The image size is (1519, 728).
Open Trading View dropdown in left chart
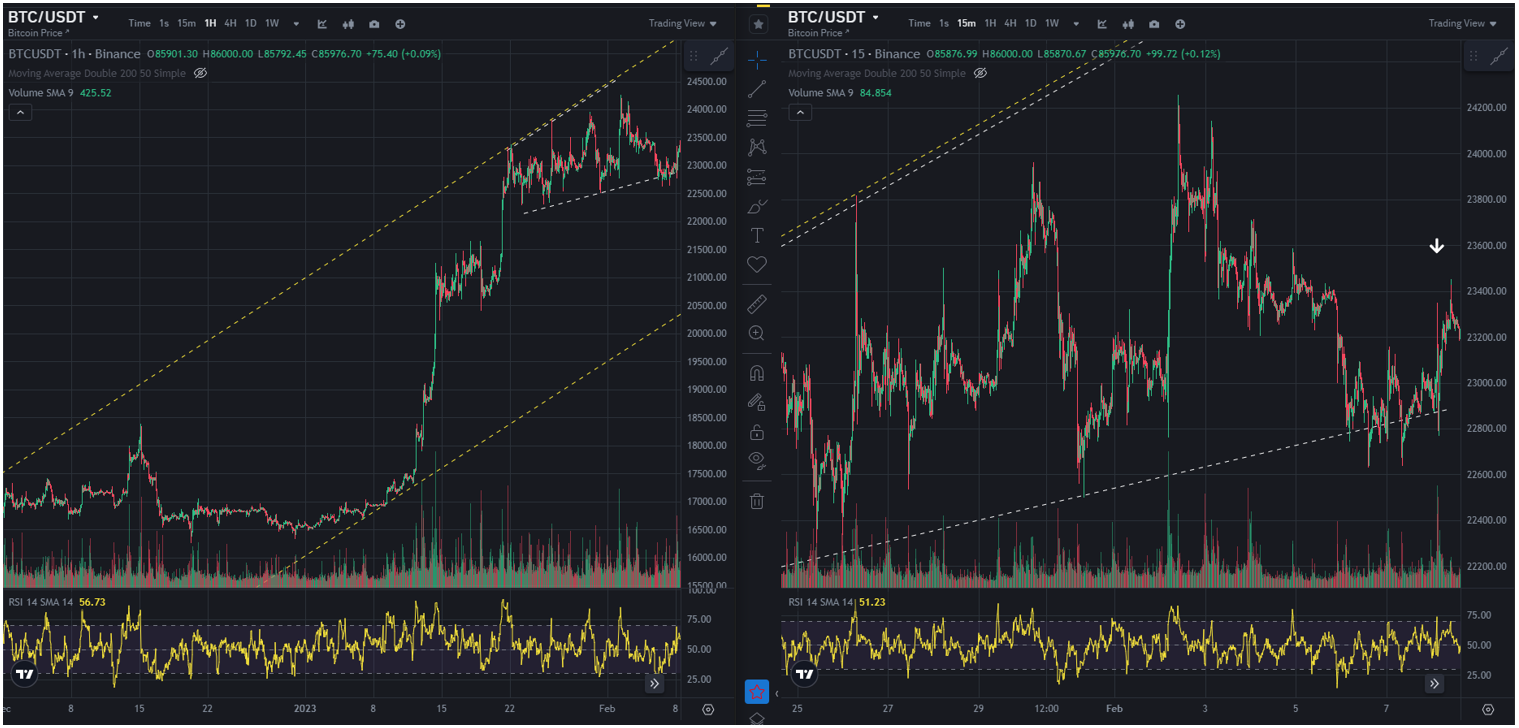click(682, 23)
